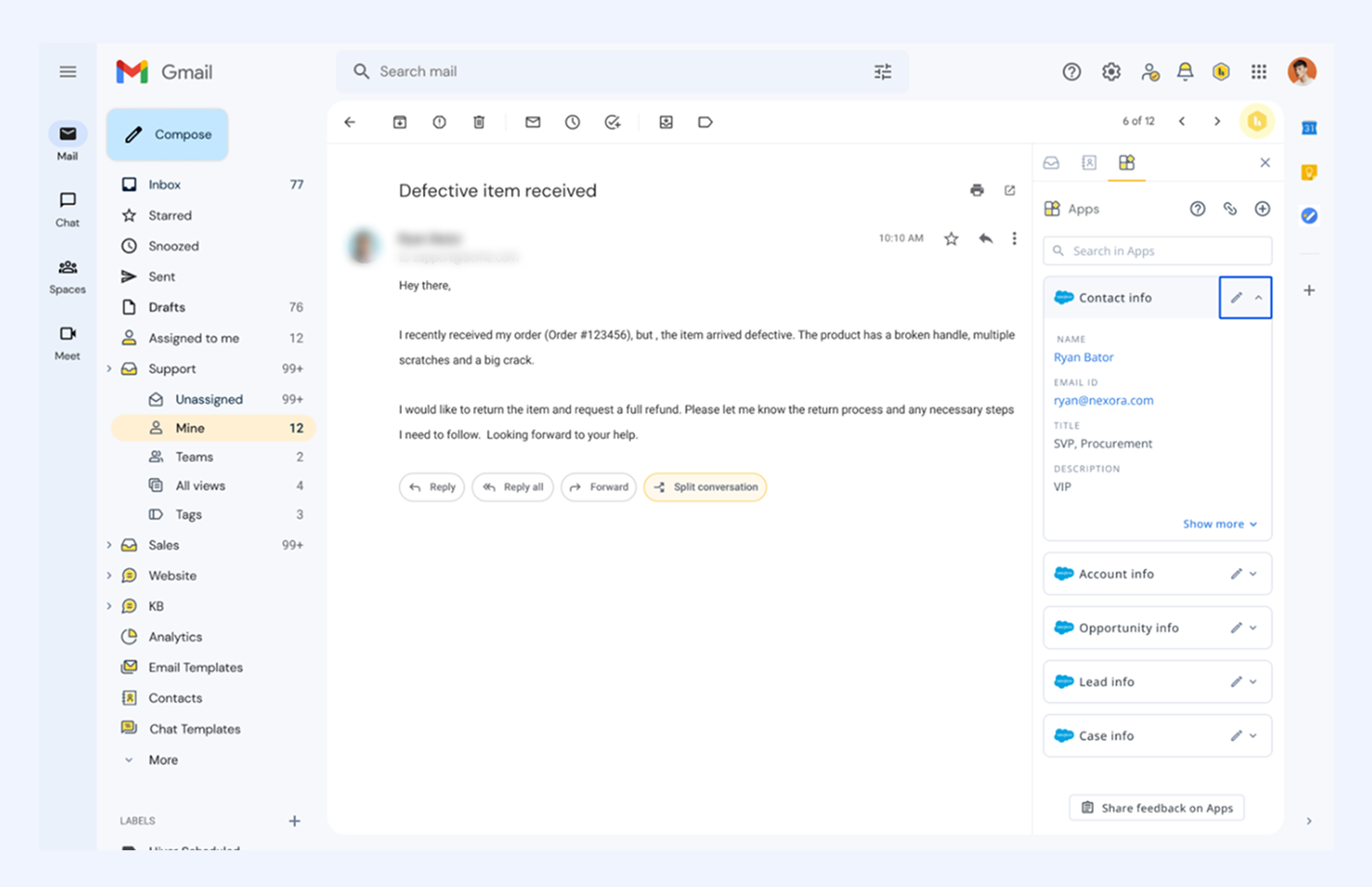Collapse the Support folder arrow

[x=109, y=369]
